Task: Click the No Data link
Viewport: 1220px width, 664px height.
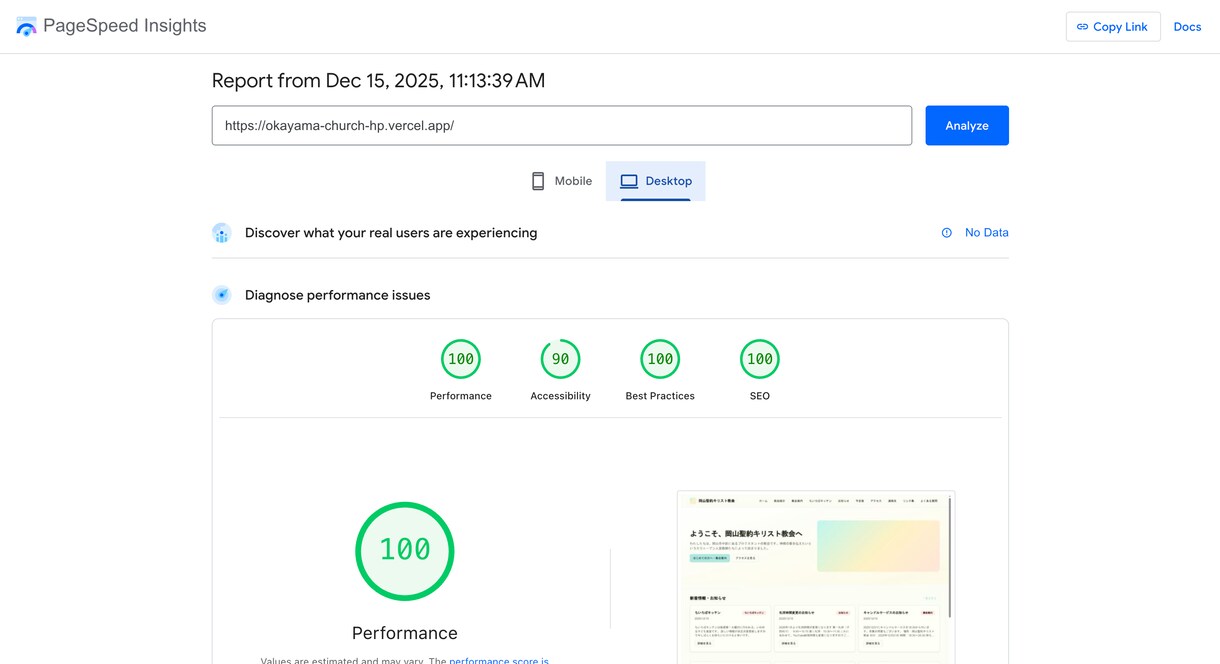Action: coord(987,233)
